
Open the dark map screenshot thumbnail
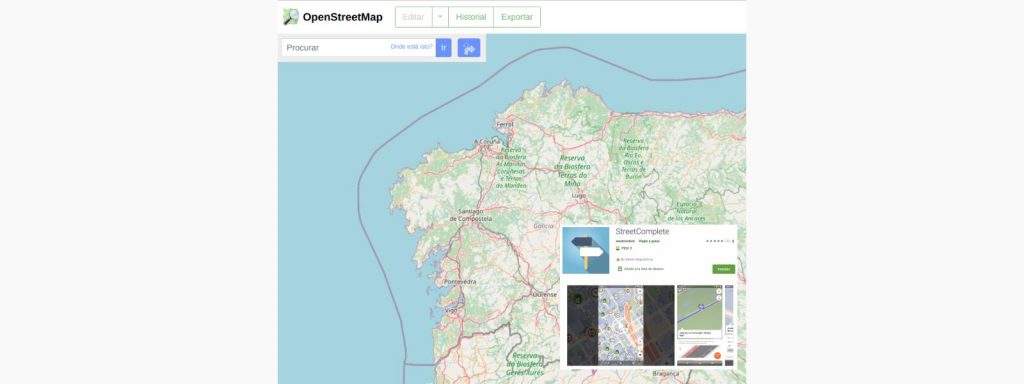point(620,325)
